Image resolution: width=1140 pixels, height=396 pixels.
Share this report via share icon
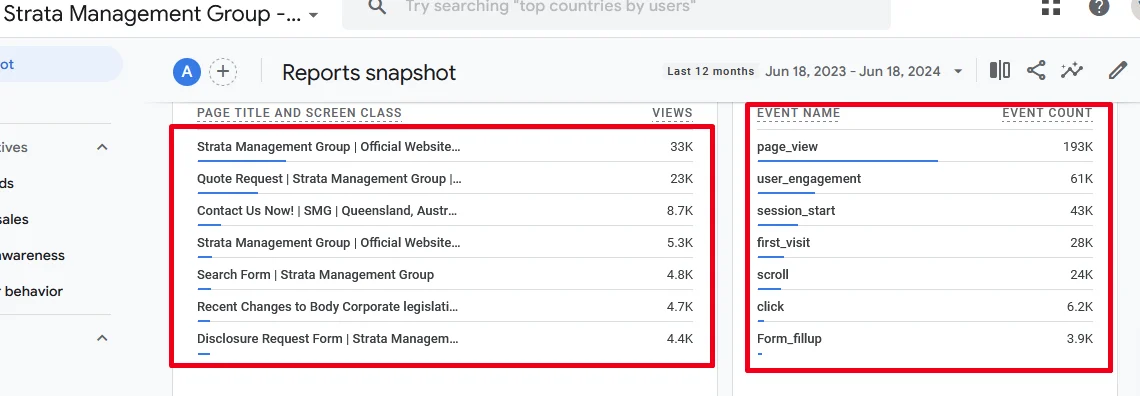pyautogui.click(x=1036, y=70)
